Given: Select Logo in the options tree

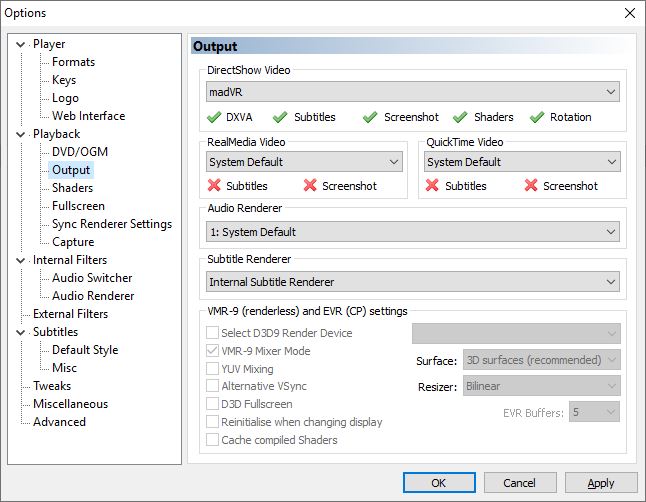Looking at the screenshot, I should [x=65, y=98].
